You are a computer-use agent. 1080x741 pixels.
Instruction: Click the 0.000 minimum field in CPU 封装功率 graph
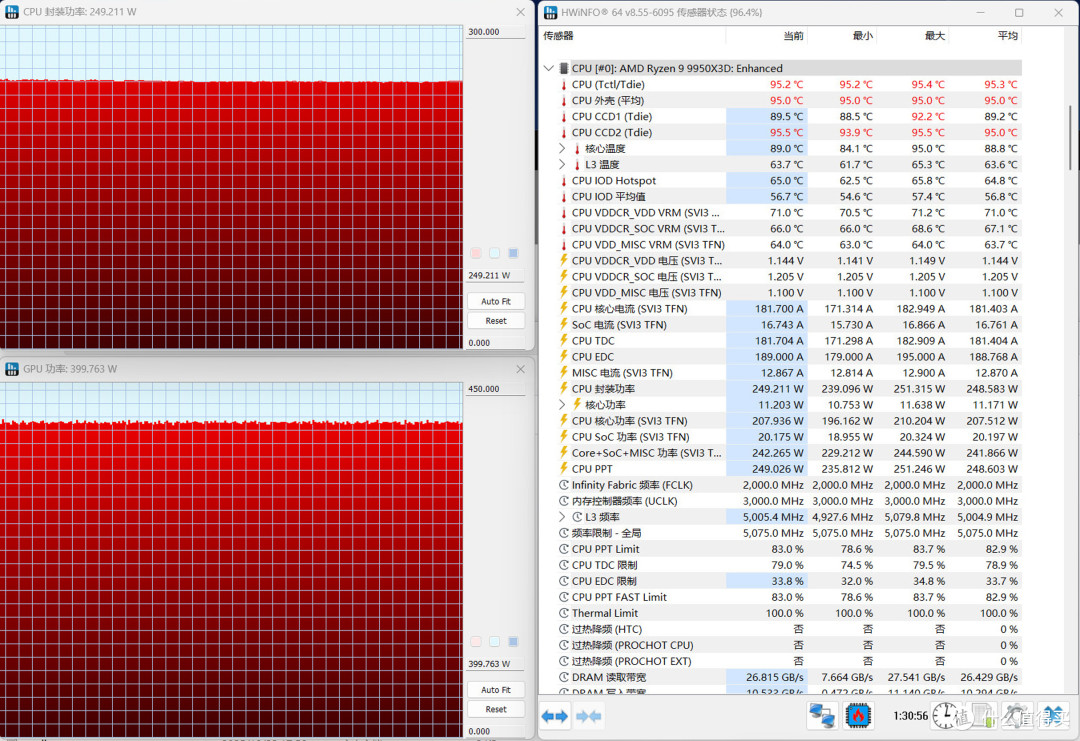pos(495,343)
